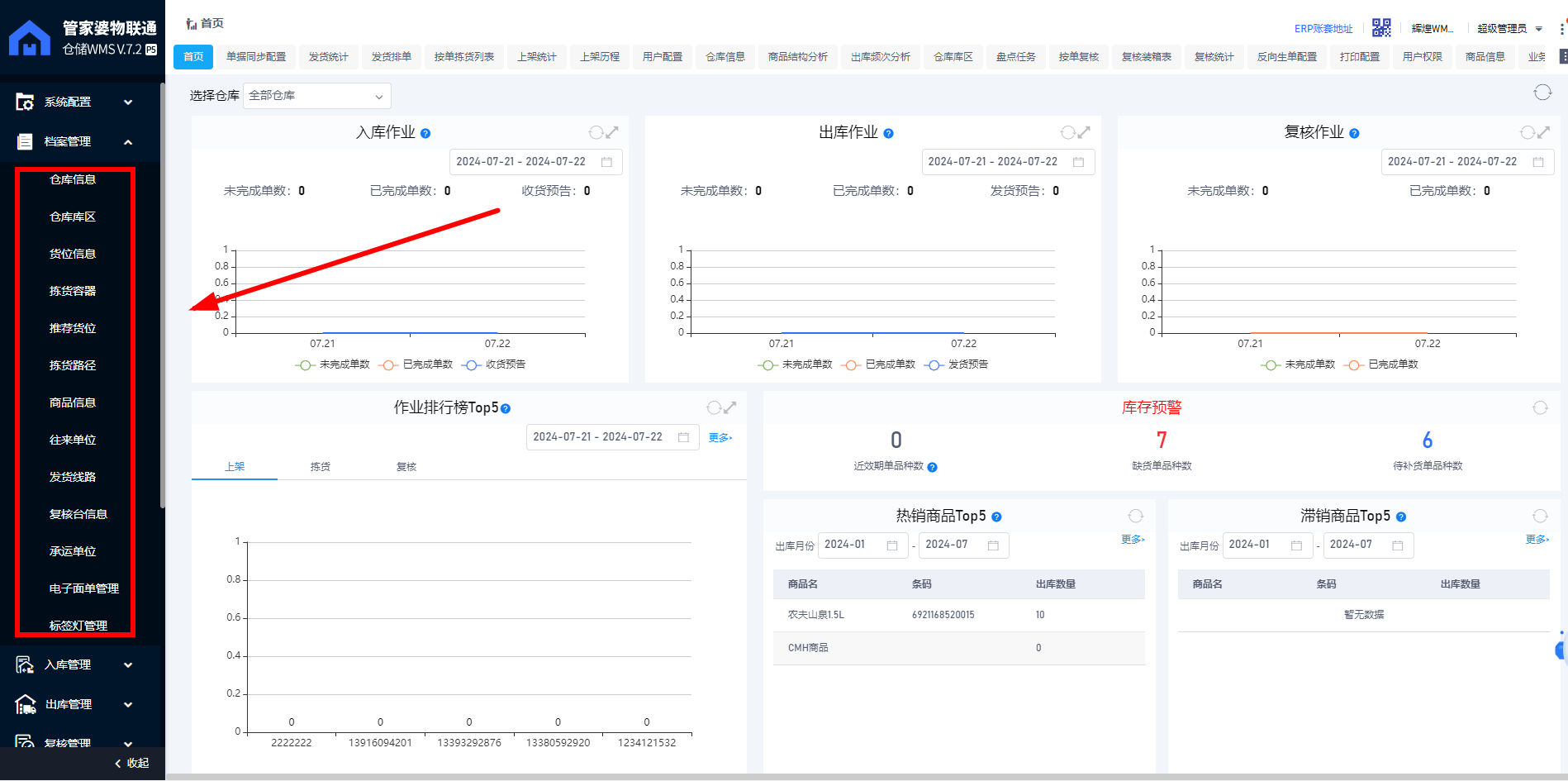This screenshot has width=1568, height=781.
Task: Click the 档案管理 document icon in sidebar
Action: pos(25,142)
